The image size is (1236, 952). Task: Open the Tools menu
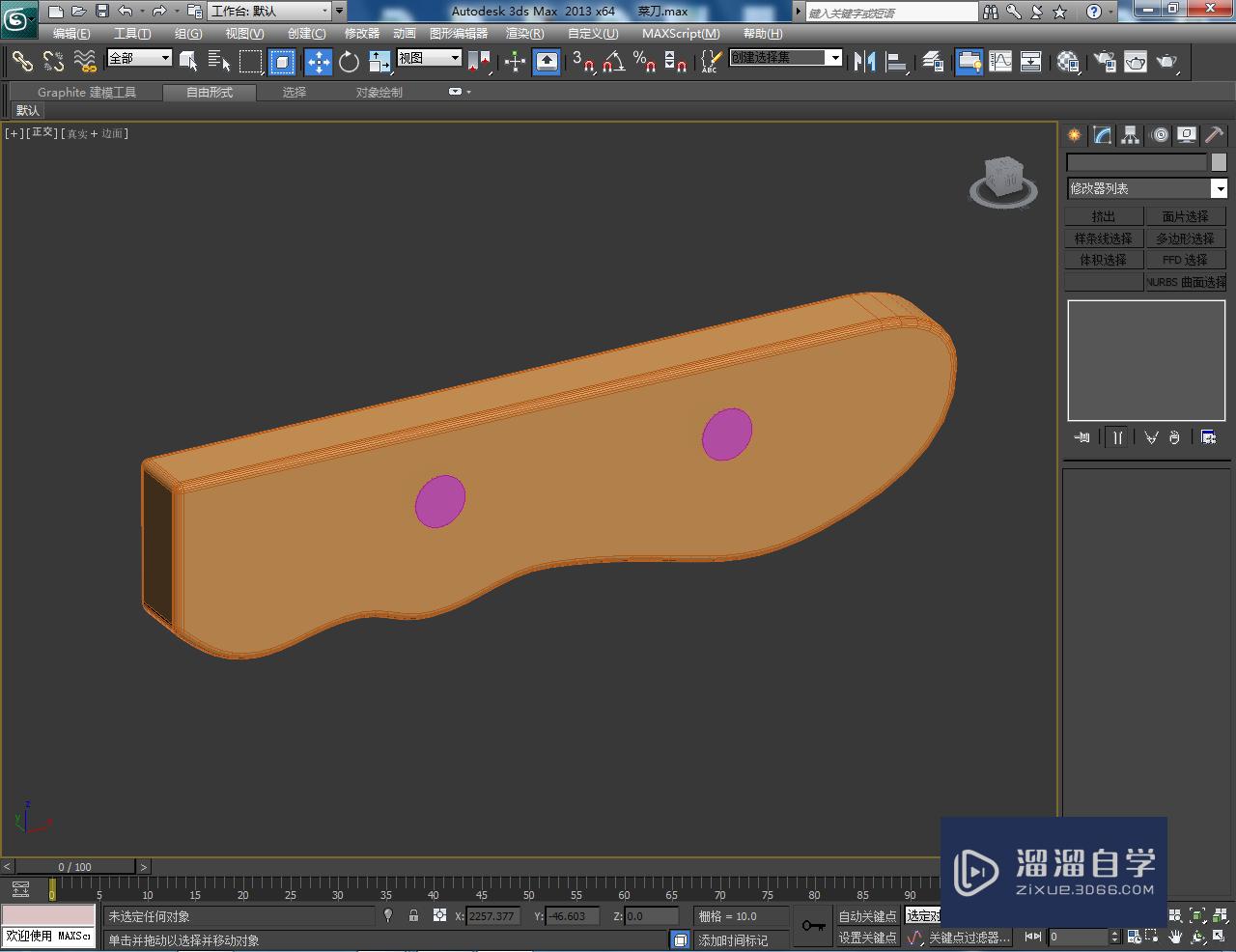click(132, 34)
